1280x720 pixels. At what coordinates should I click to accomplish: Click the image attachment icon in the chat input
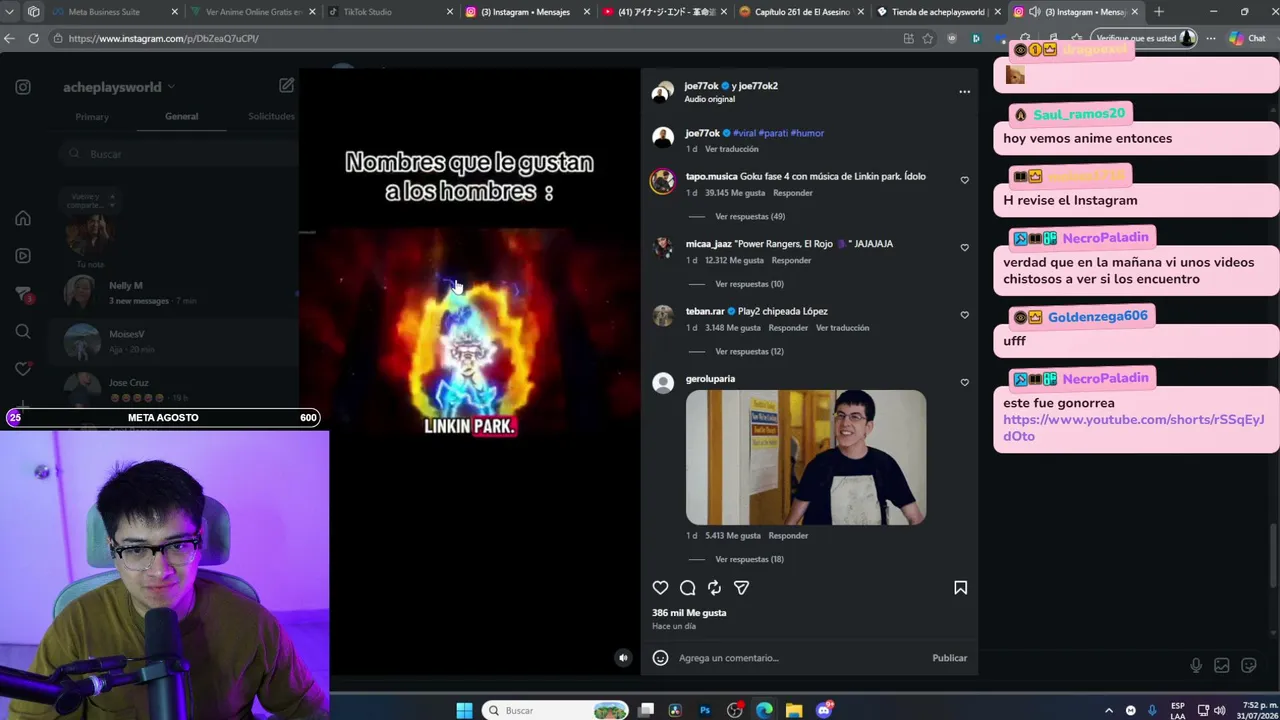pyautogui.click(x=1222, y=666)
